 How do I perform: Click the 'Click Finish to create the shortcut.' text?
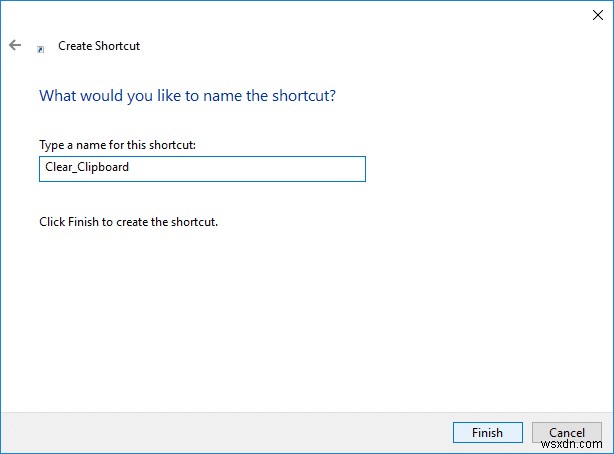tap(128, 222)
